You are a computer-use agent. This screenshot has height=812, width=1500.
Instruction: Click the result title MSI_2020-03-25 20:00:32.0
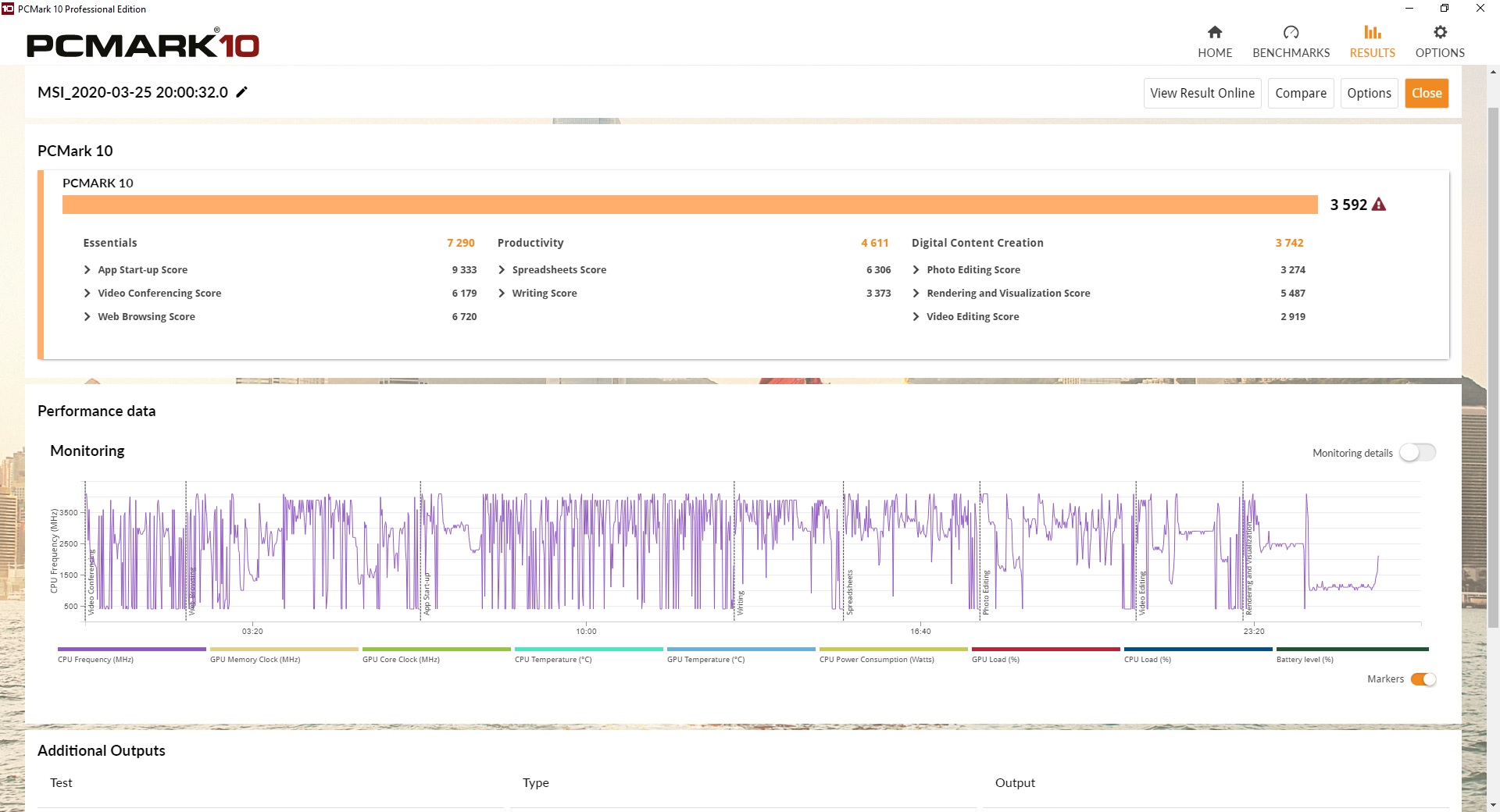pos(133,92)
